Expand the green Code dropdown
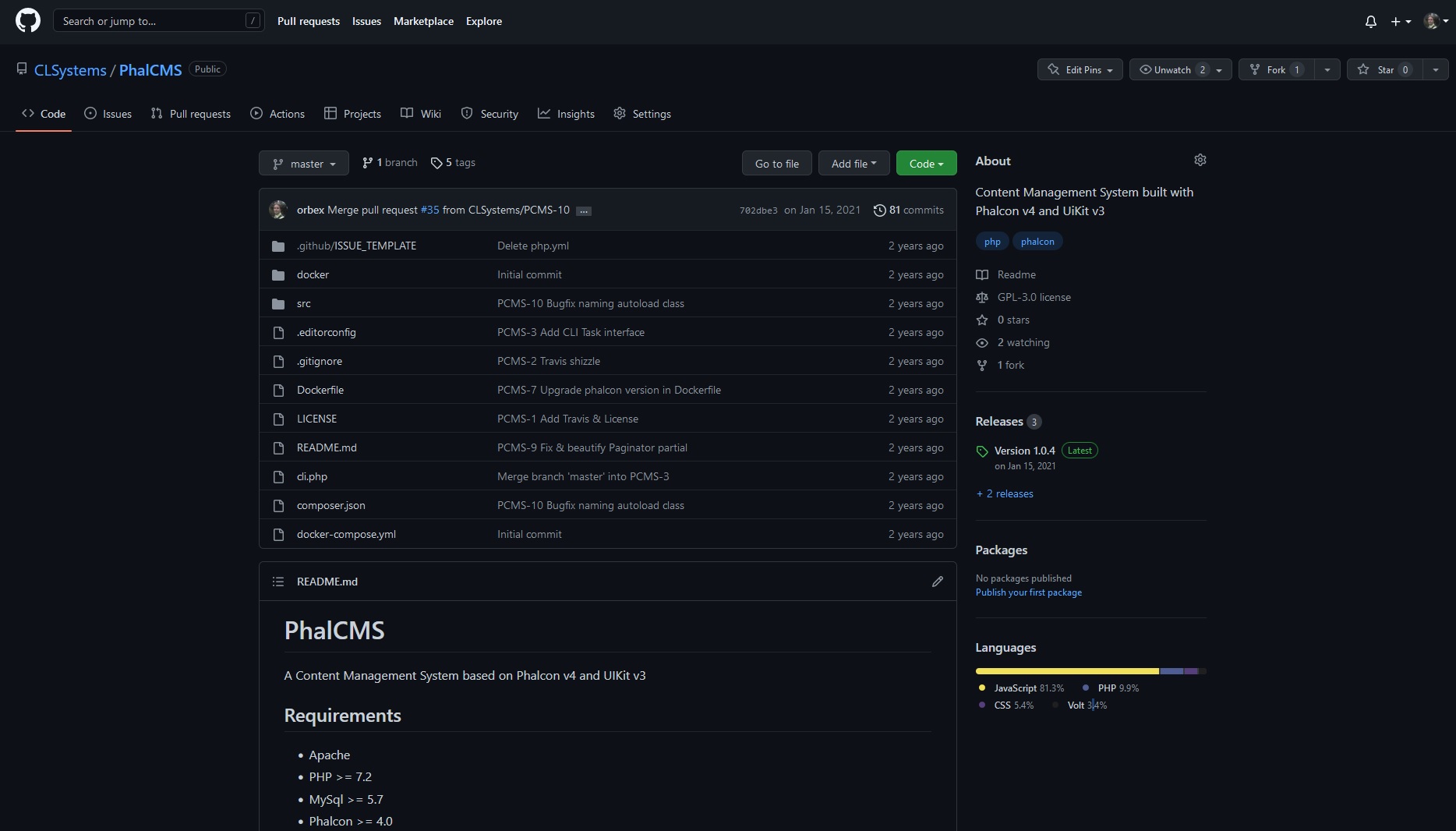The width and height of the screenshot is (1456, 831). coord(926,164)
